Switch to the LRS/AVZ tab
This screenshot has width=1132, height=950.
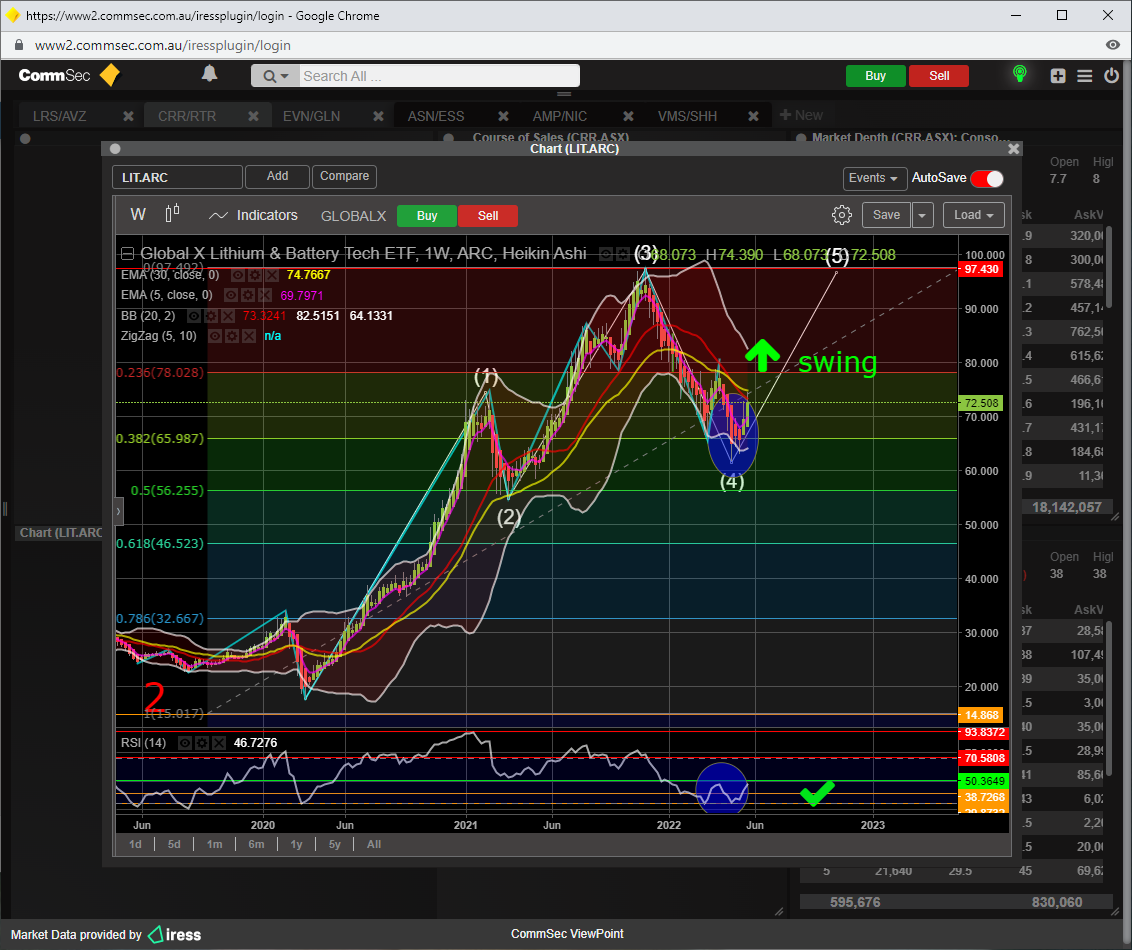[x=60, y=116]
